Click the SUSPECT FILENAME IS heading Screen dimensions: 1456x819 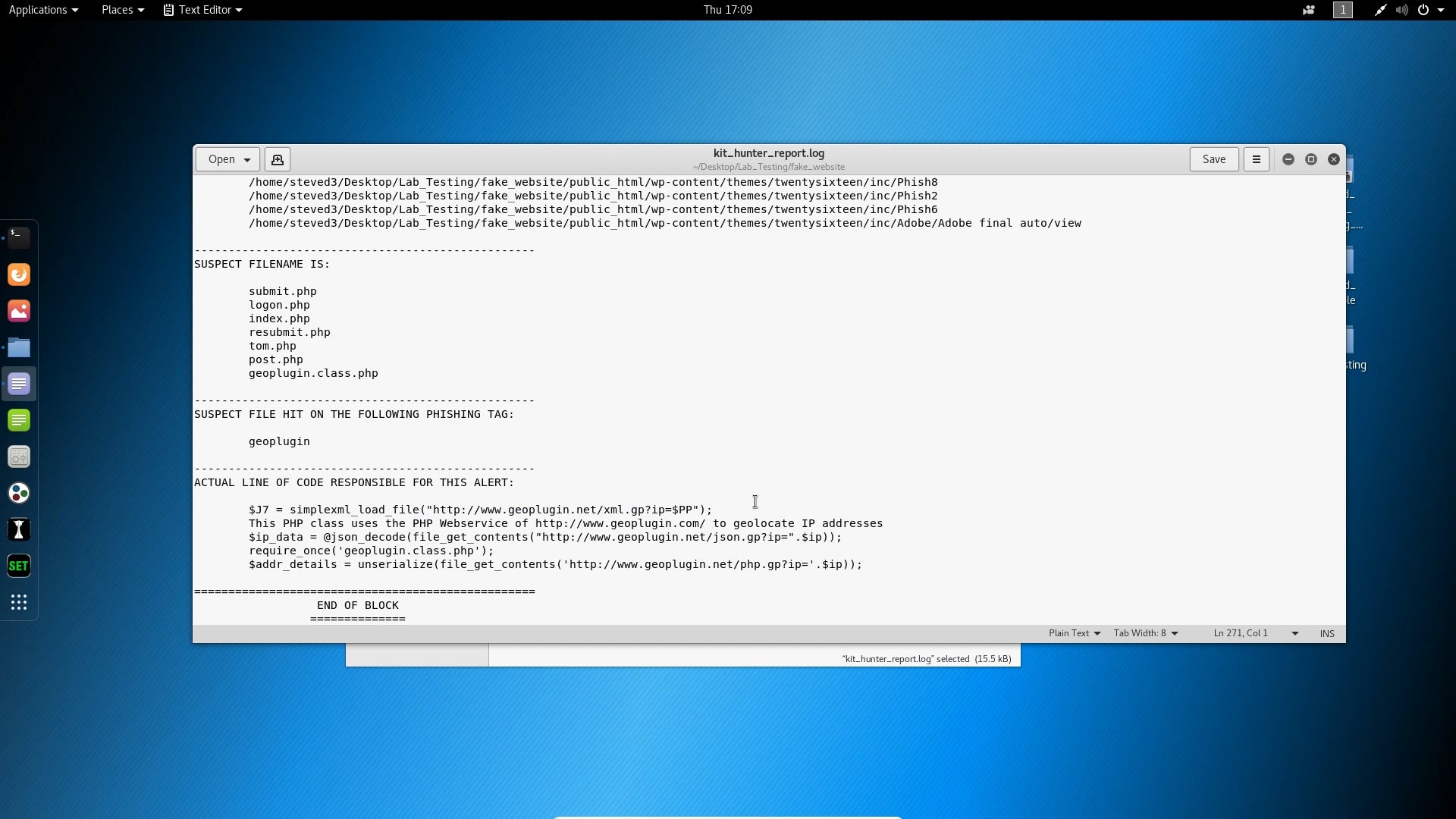262,264
